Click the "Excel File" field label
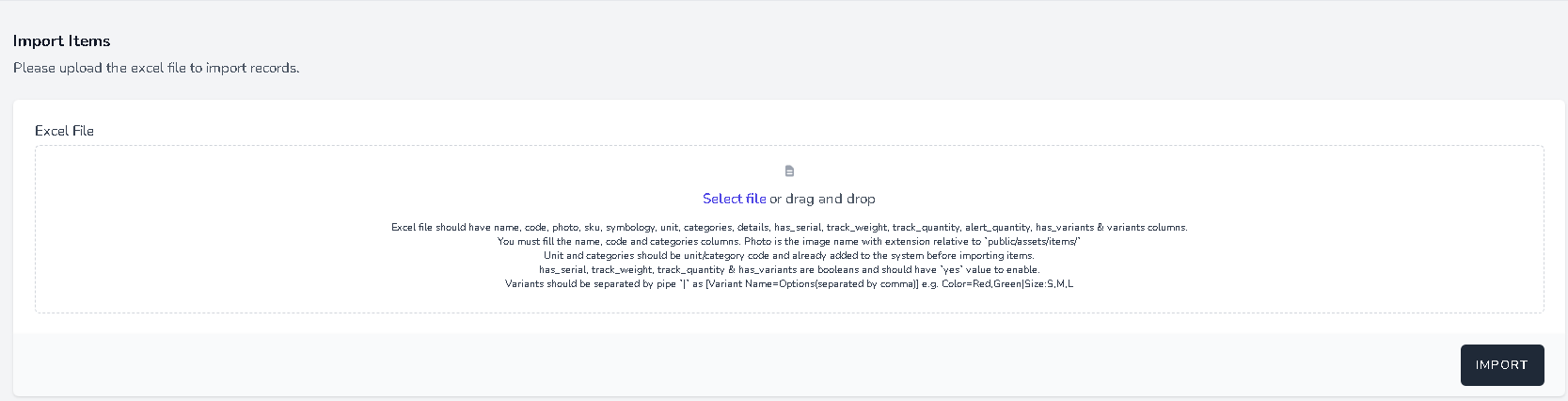The width and height of the screenshot is (1568, 401). point(64,131)
